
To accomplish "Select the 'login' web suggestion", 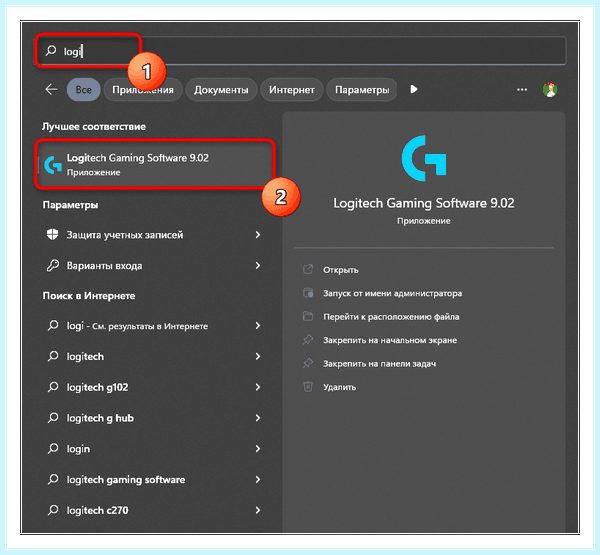I will click(x=153, y=449).
